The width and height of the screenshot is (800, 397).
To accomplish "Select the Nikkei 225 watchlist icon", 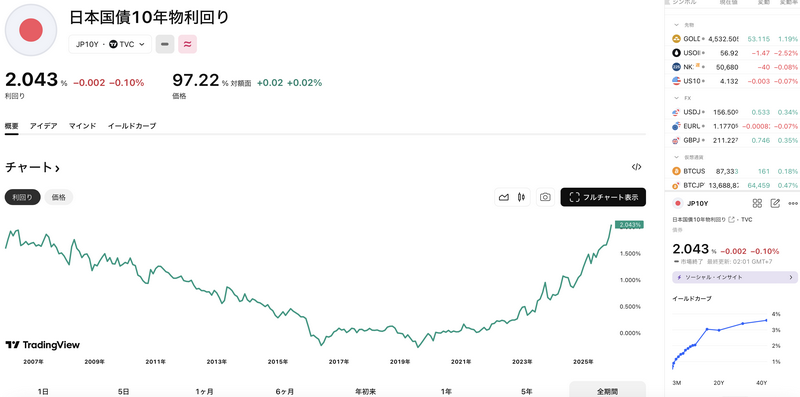I will point(677,67).
